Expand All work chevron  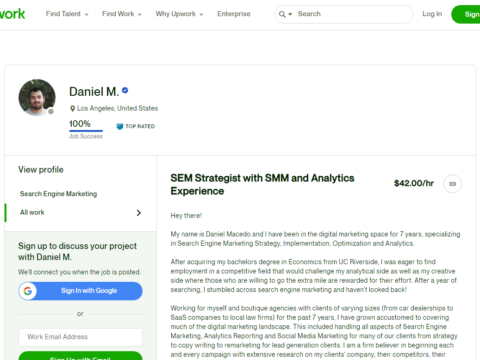click(139, 213)
